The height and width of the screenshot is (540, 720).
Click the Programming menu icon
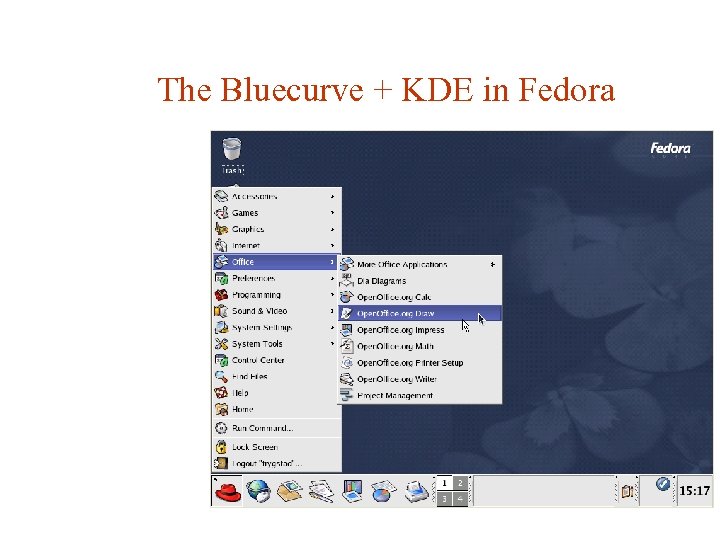pos(221,294)
